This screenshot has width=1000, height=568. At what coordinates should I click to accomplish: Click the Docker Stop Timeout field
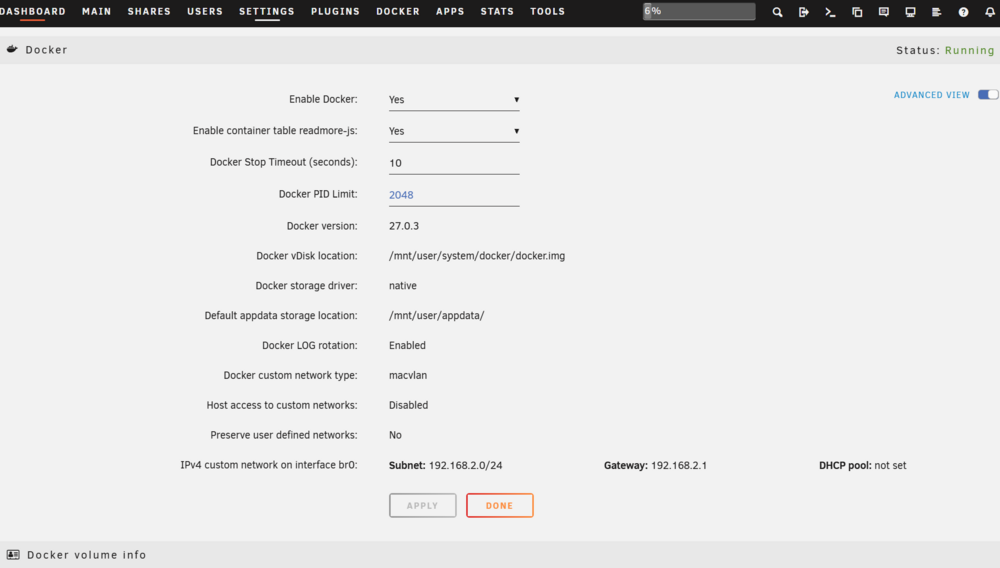click(454, 163)
